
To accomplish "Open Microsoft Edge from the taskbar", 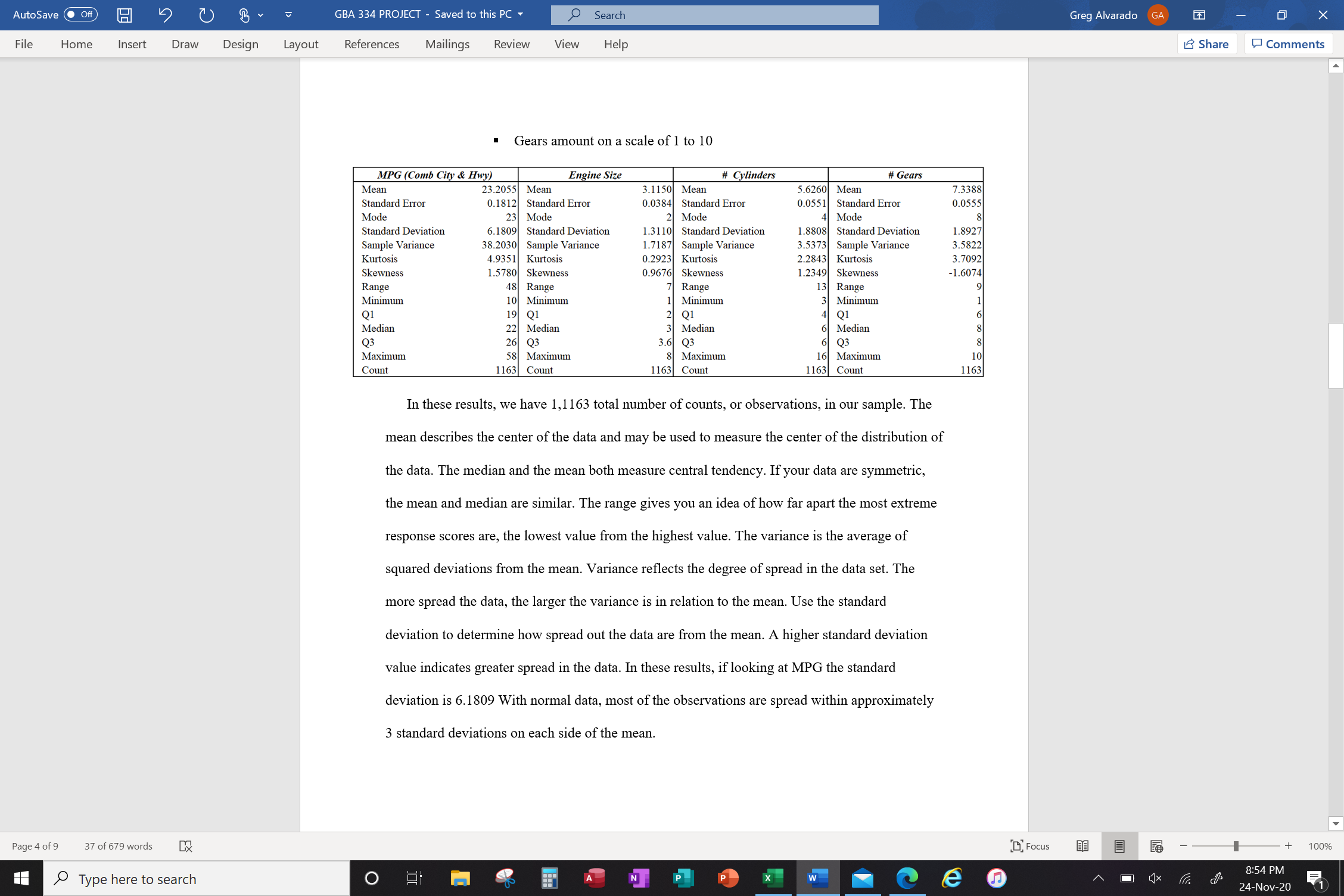I will pos(907,878).
